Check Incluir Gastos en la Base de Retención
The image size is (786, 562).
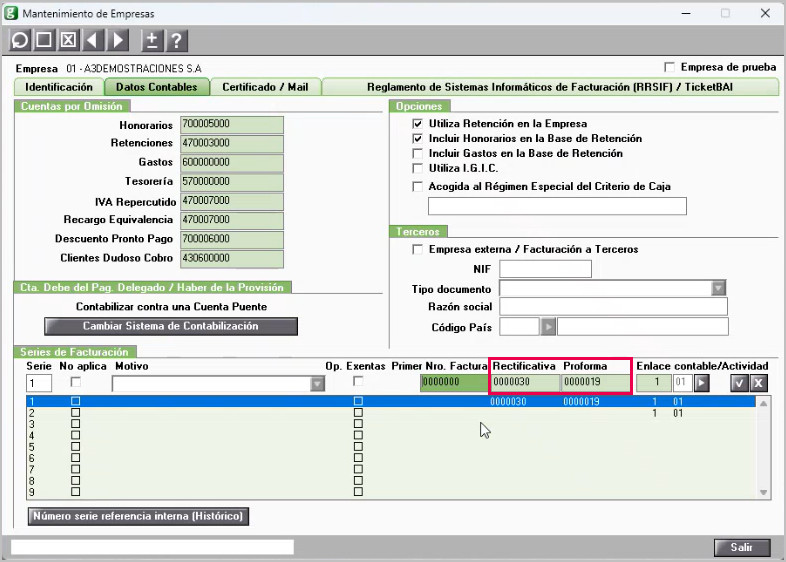click(x=417, y=153)
